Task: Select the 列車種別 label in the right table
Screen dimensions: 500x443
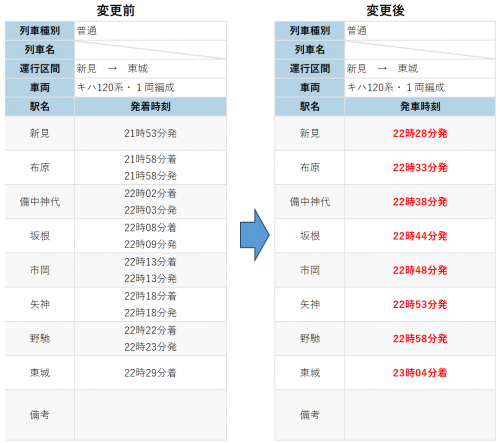Action: tap(310, 31)
